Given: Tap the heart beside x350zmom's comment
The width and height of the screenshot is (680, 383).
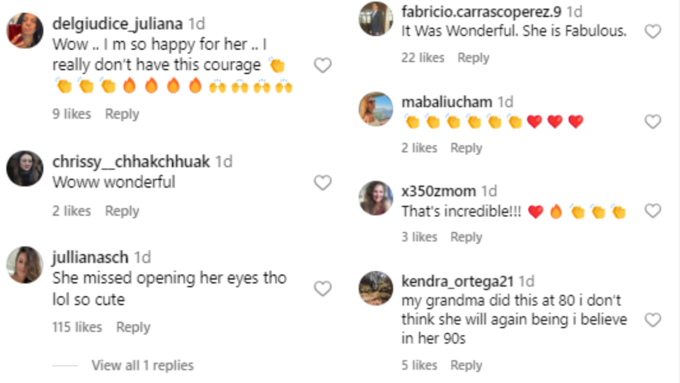Looking at the screenshot, I should (653, 211).
